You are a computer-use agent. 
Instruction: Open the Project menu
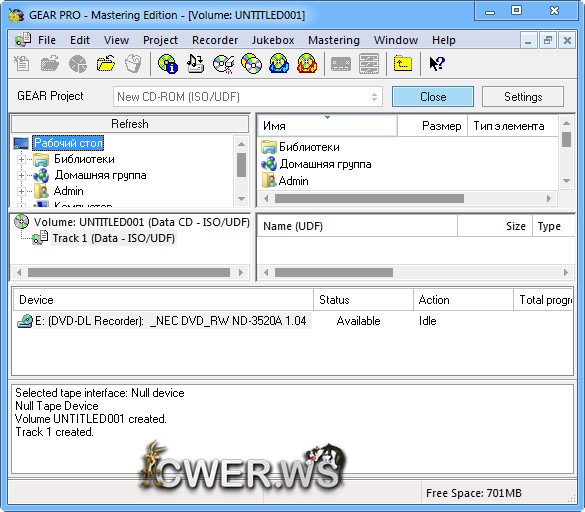click(x=160, y=40)
